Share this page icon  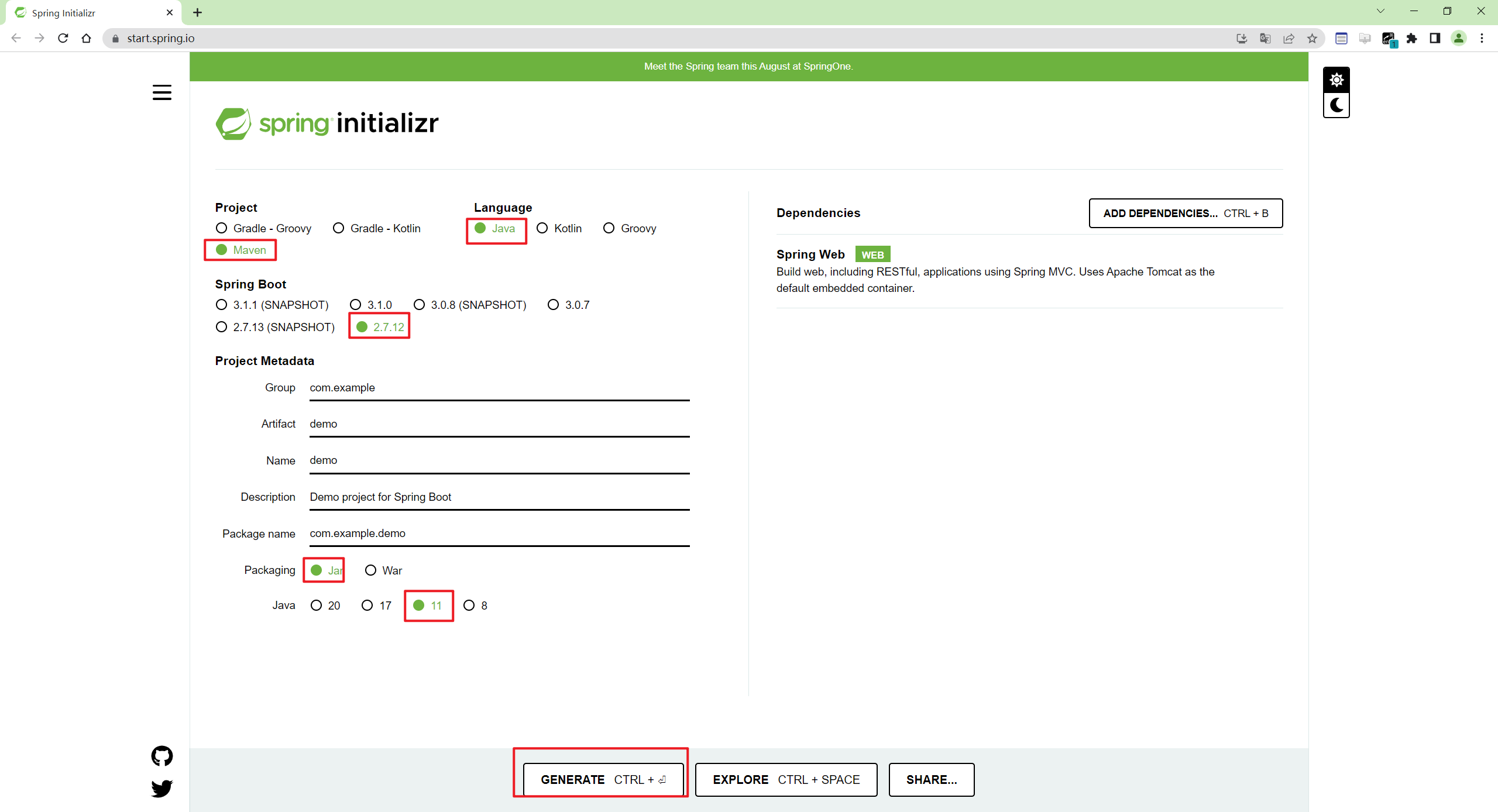click(x=1289, y=39)
